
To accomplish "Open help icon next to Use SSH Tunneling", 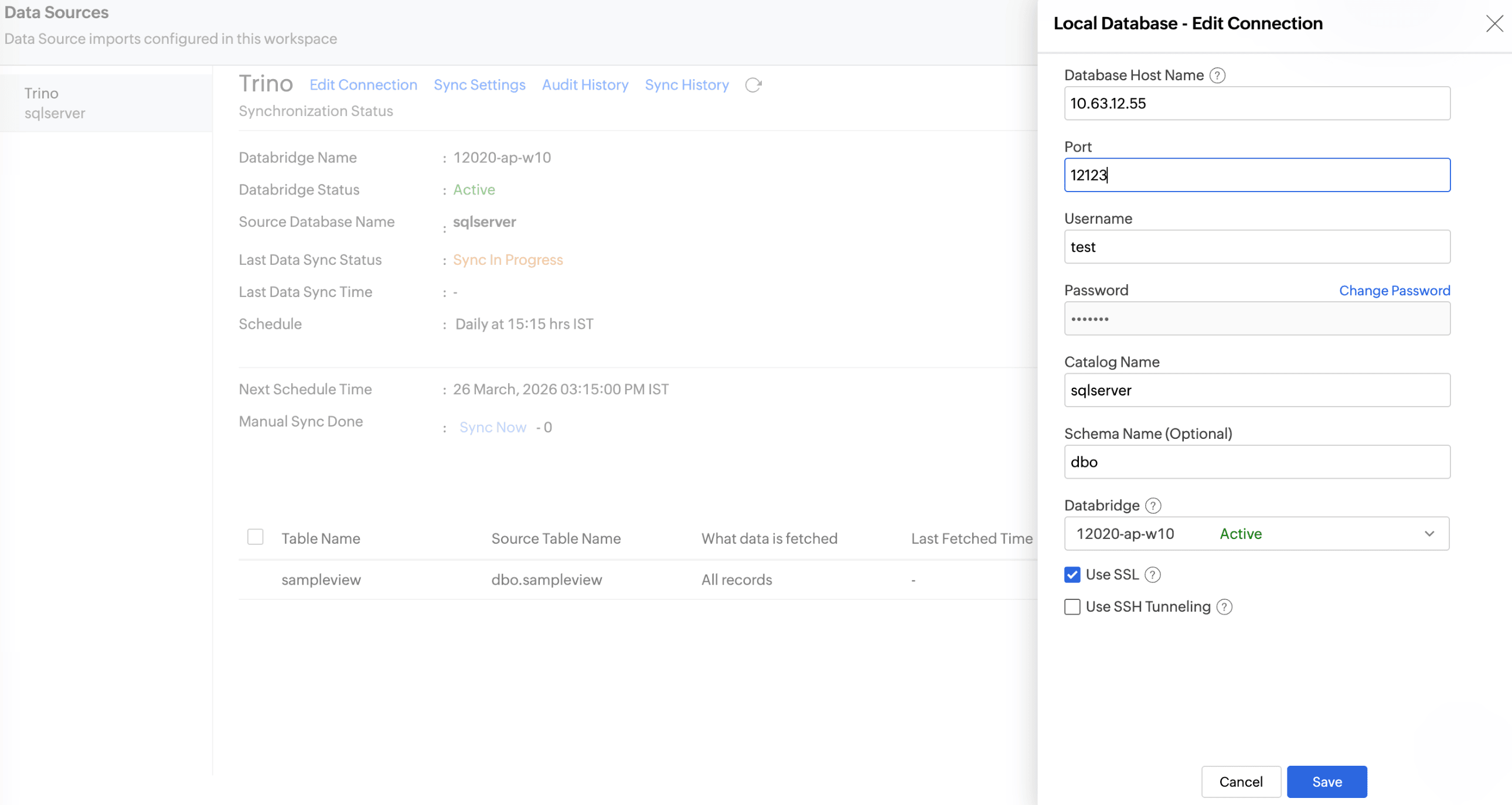I will 1224,607.
